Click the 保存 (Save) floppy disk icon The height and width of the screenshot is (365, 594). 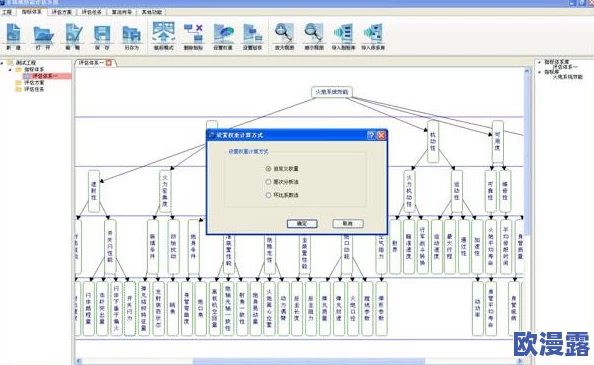pyautogui.click(x=102, y=34)
